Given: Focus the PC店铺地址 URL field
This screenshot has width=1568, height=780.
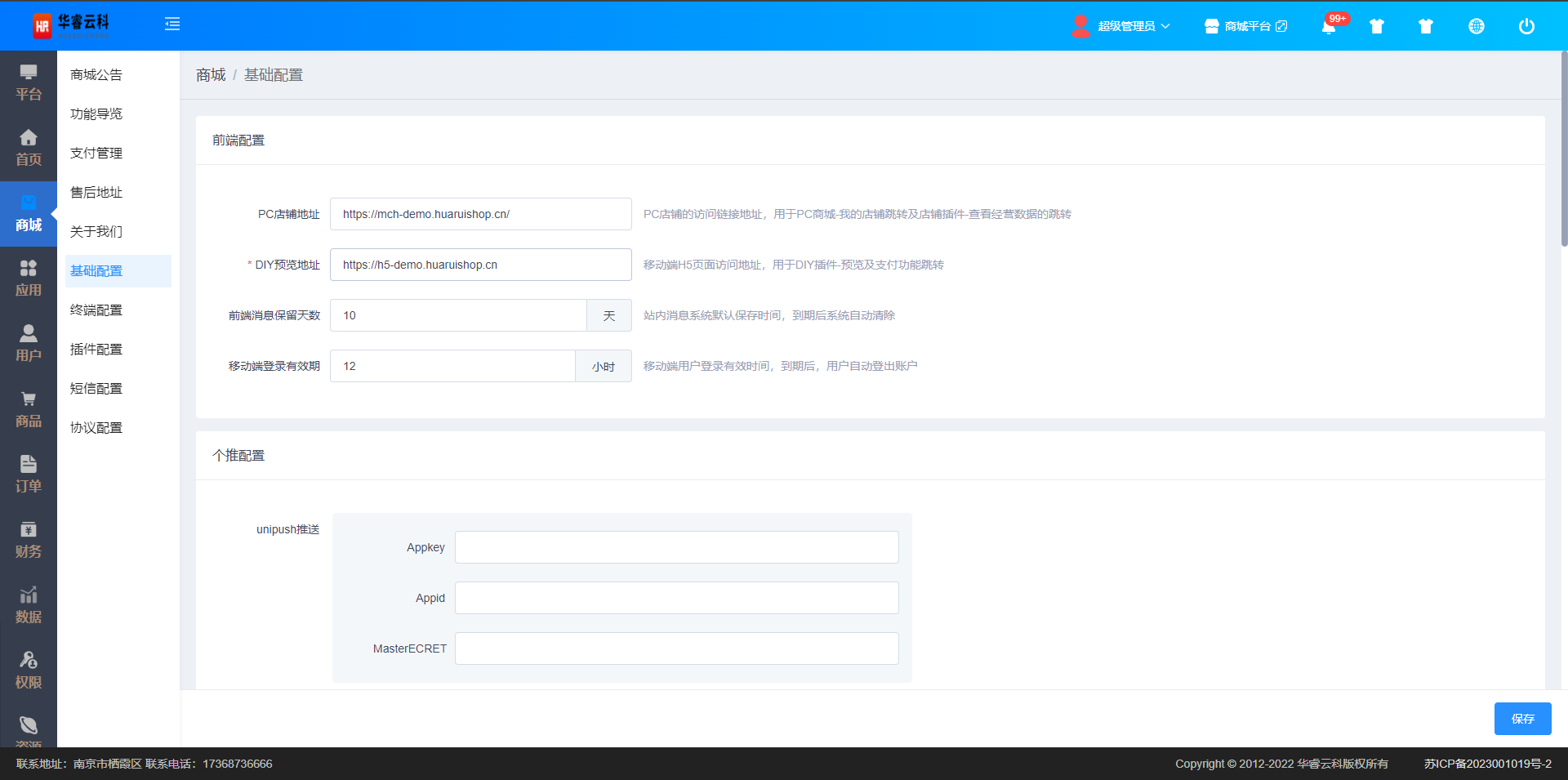Looking at the screenshot, I should pos(480,214).
